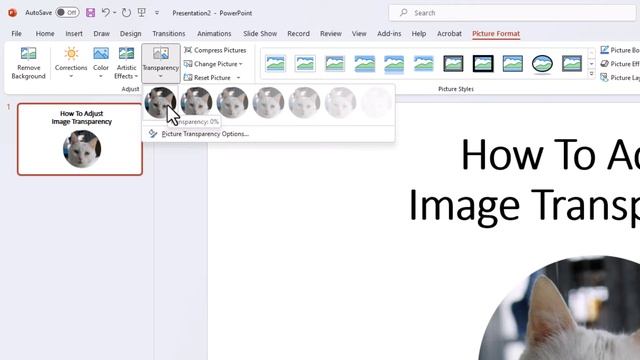This screenshot has width=640, height=360.
Task: Choose the second transparency preset thumbnail
Action: pyautogui.click(x=196, y=103)
